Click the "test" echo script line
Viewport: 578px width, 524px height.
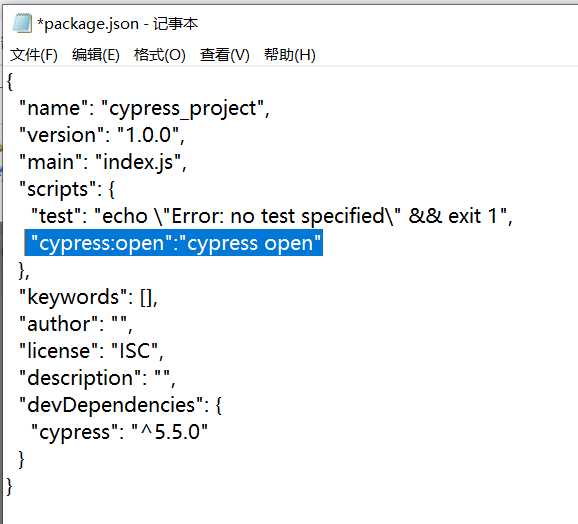coord(272,216)
